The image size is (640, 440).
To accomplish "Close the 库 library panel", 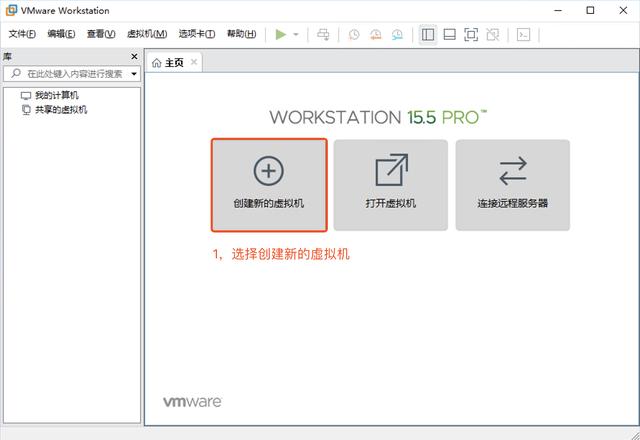I will [x=134, y=56].
